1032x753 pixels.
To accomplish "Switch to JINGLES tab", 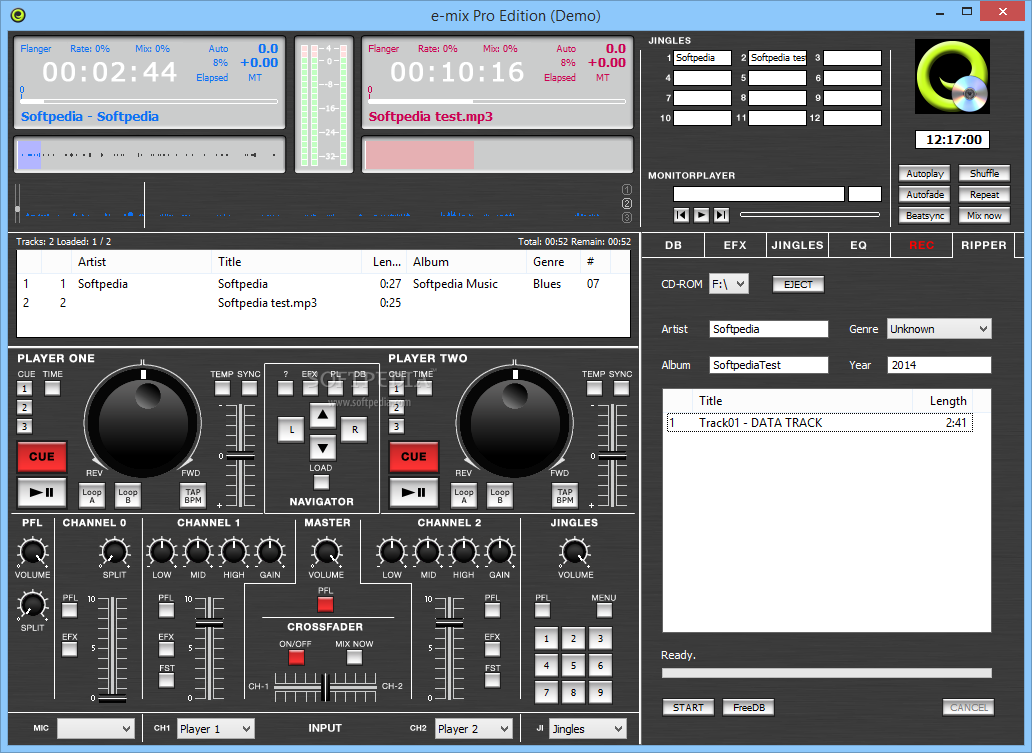I will [x=797, y=245].
